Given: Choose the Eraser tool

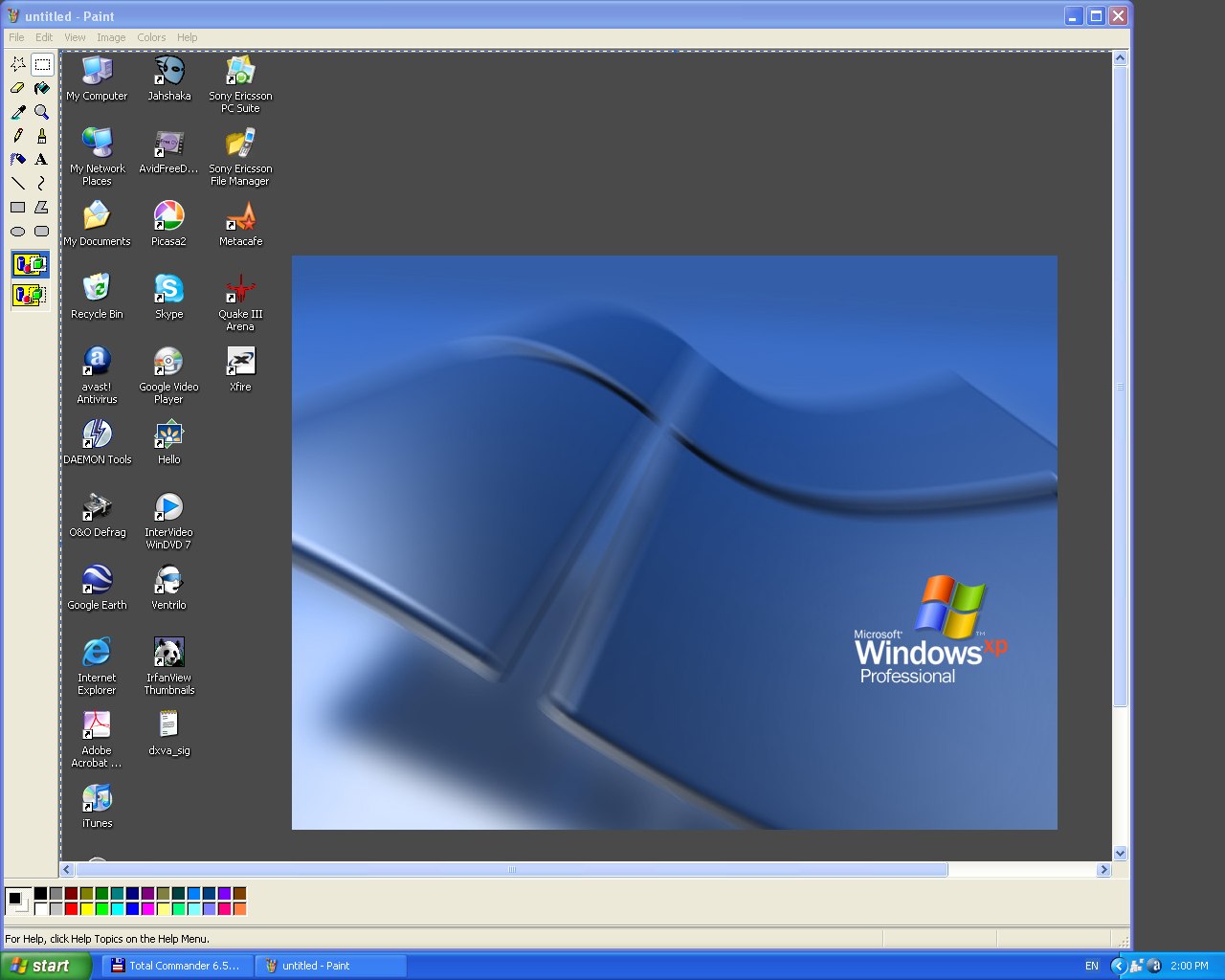Looking at the screenshot, I should tap(18, 88).
